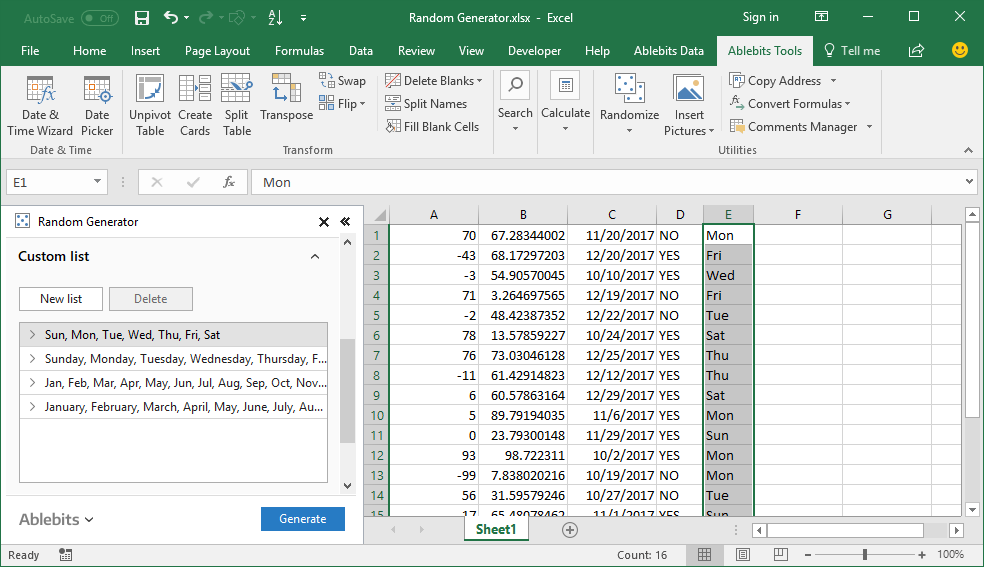Click Fill Blank Cells
Screen dimensions: 984x567
point(432,127)
